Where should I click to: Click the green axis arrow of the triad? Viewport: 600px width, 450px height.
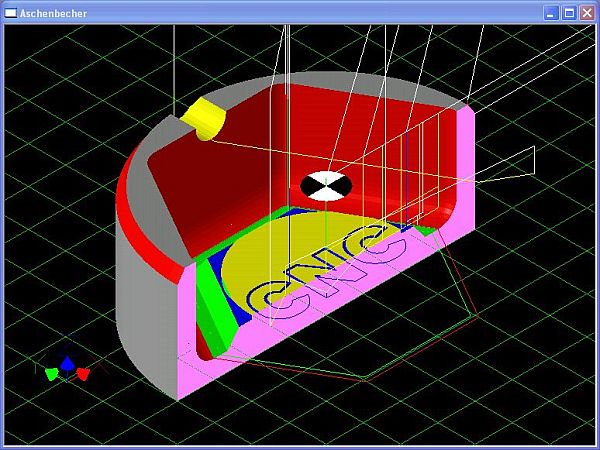pos(51,373)
